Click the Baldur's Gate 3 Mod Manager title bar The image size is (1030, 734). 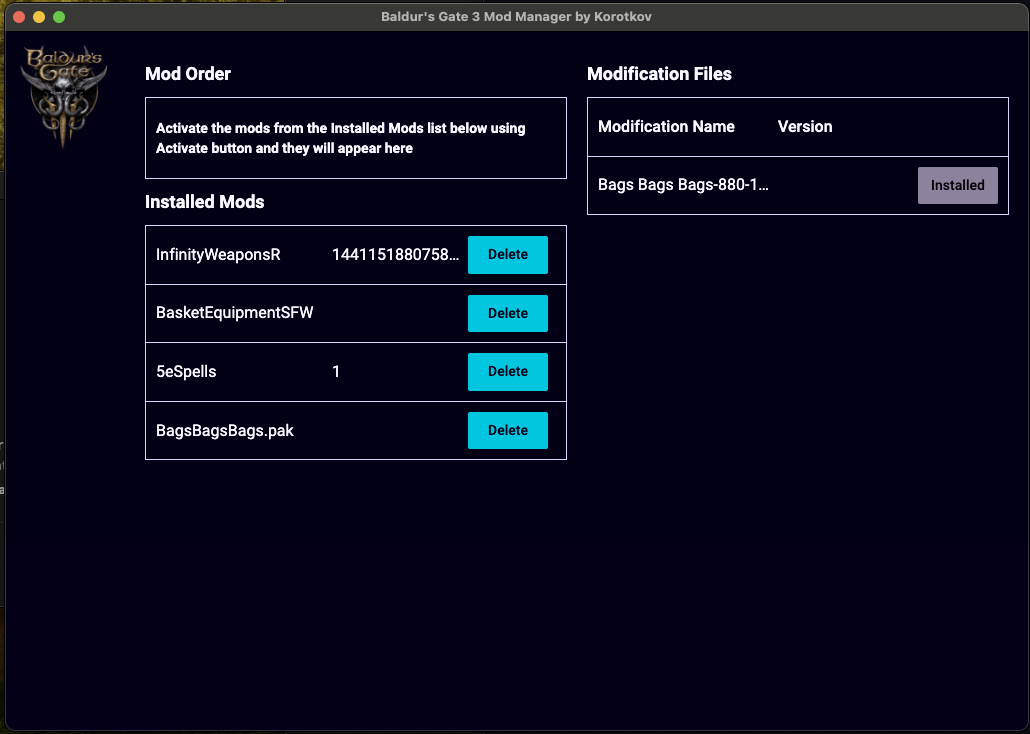[x=515, y=16]
